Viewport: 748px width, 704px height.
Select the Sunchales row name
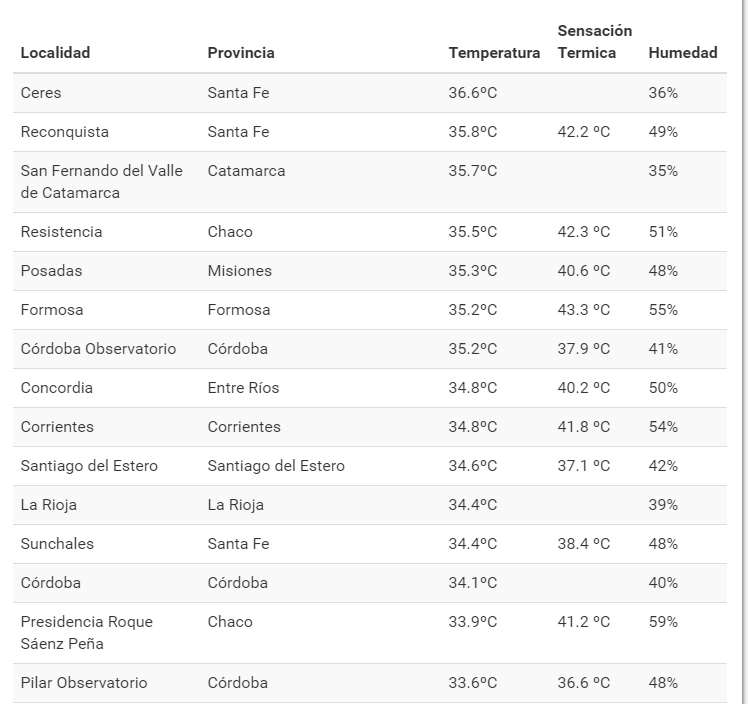57,544
